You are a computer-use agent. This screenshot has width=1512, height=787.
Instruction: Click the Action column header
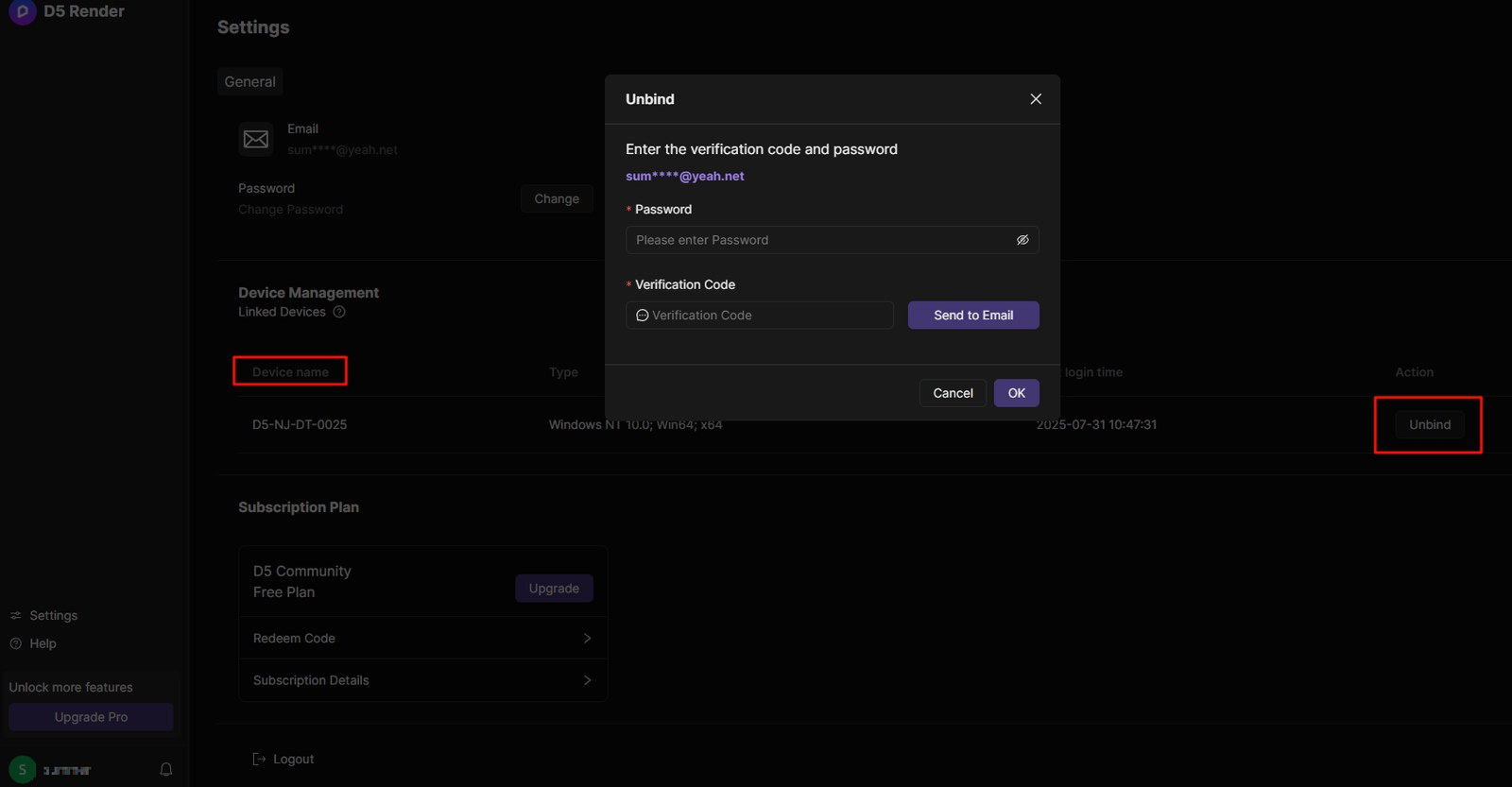click(x=1414, y=372)
